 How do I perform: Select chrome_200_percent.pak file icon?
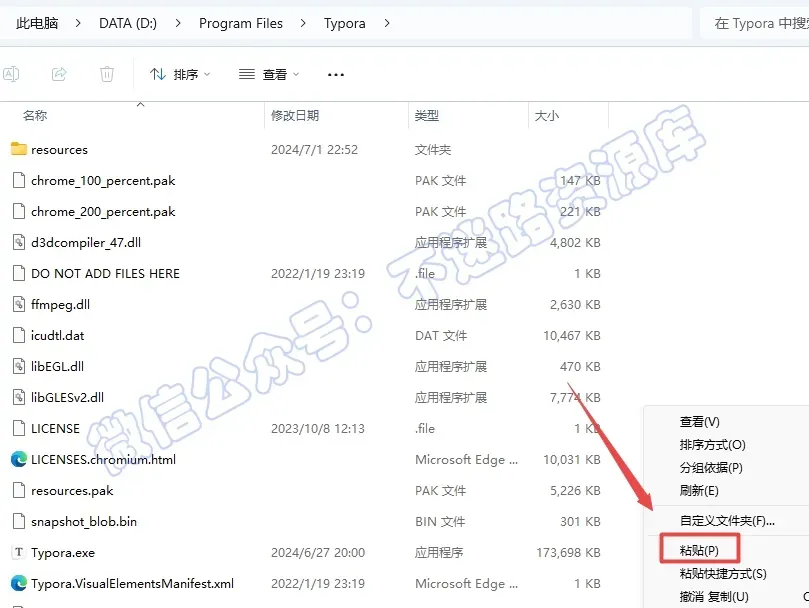[19, 211]
